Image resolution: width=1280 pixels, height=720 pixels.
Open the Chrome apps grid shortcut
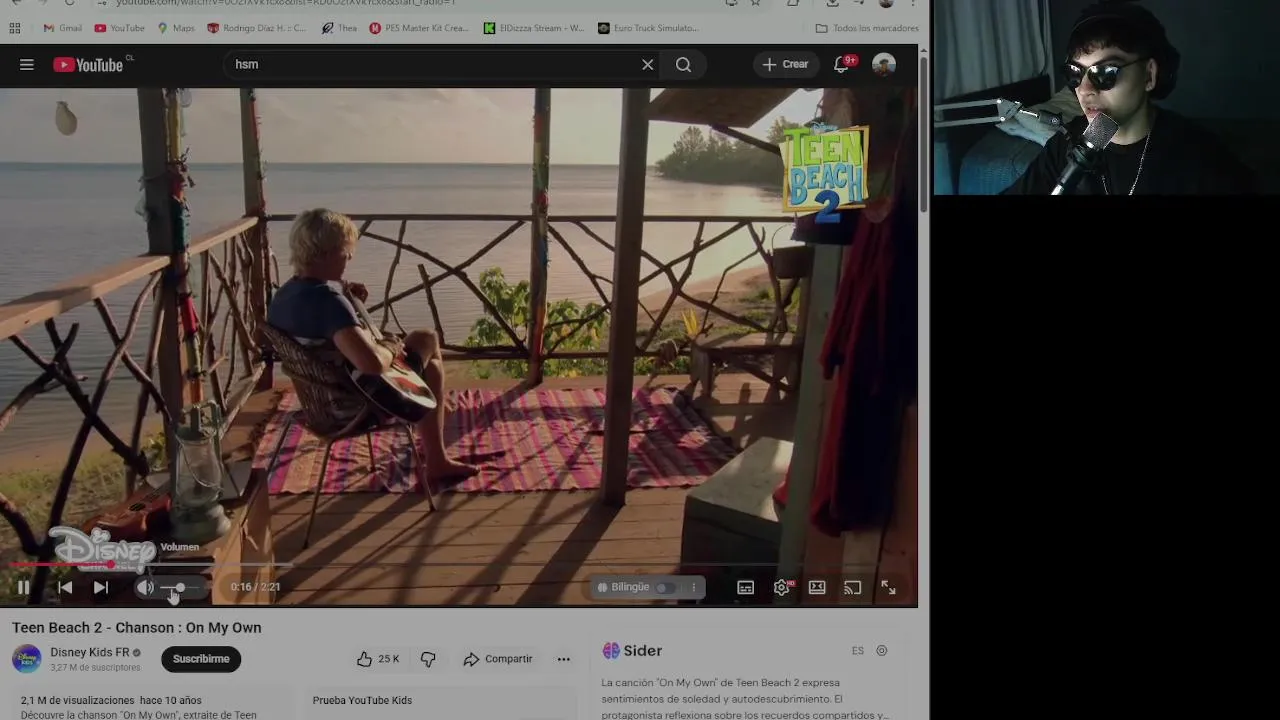14,28
